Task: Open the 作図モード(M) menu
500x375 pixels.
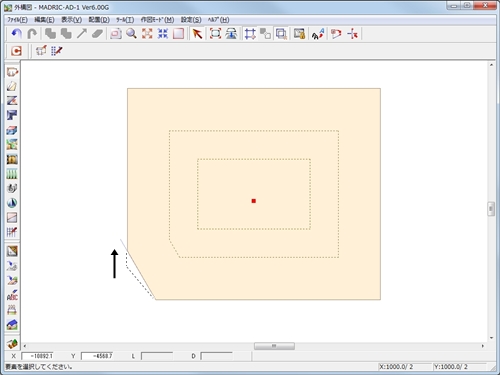Action: (x=157, y=20)
